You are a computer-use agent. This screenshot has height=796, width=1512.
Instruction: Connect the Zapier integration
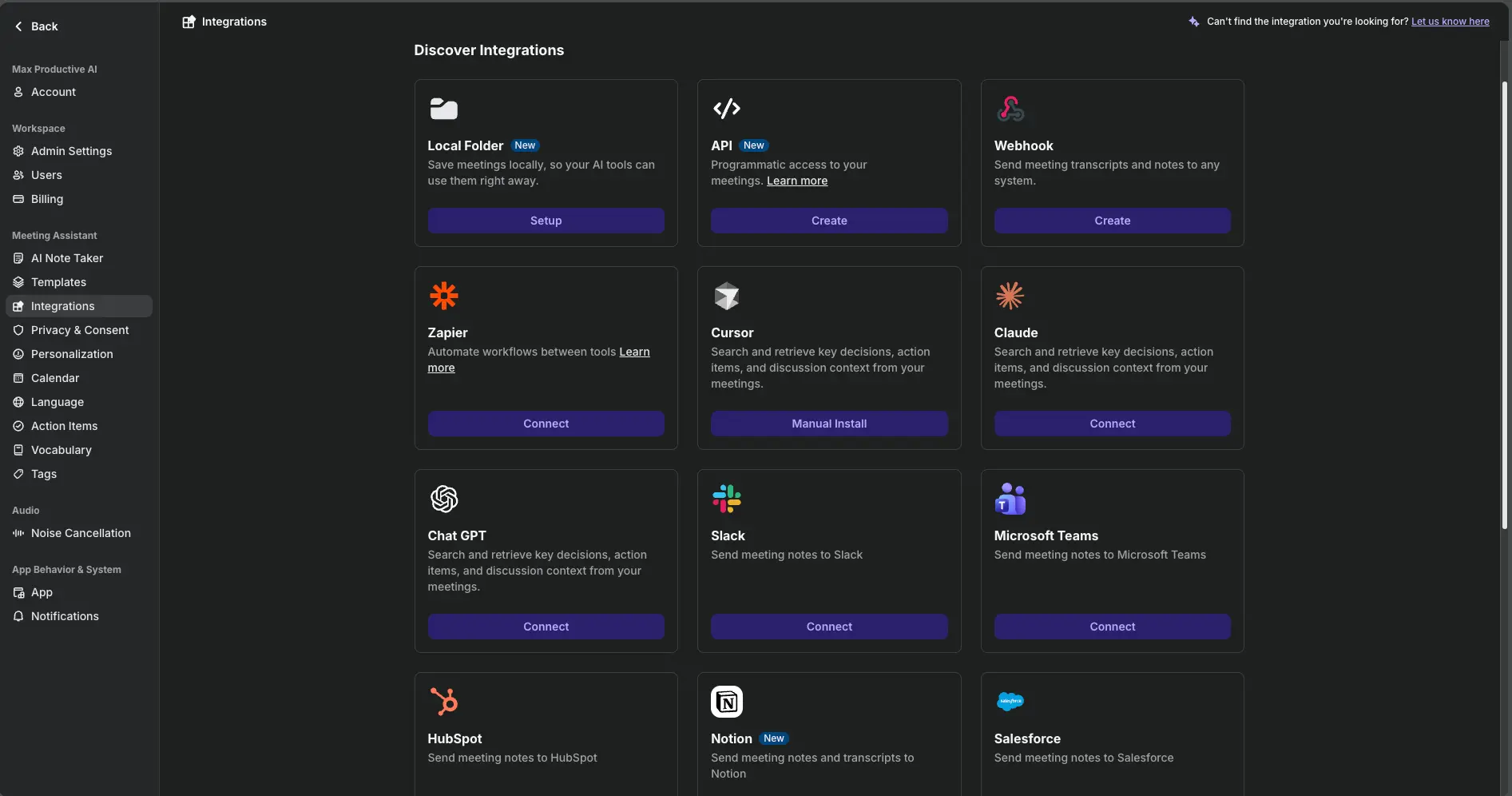point(546,424)
